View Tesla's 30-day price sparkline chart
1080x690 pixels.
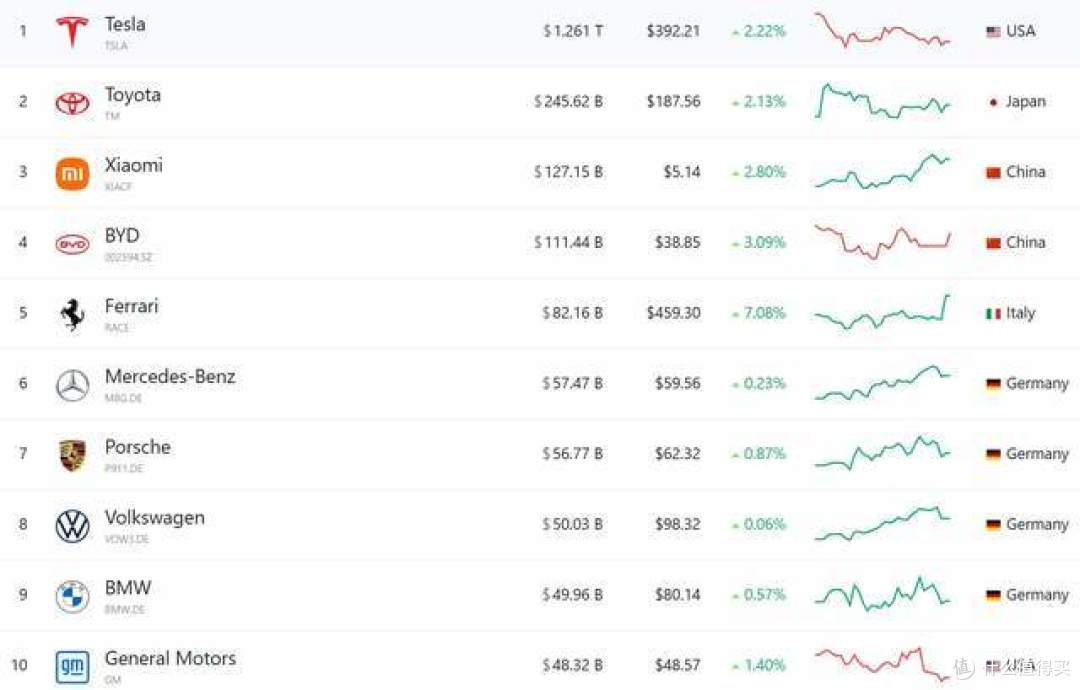coord(882,30)
